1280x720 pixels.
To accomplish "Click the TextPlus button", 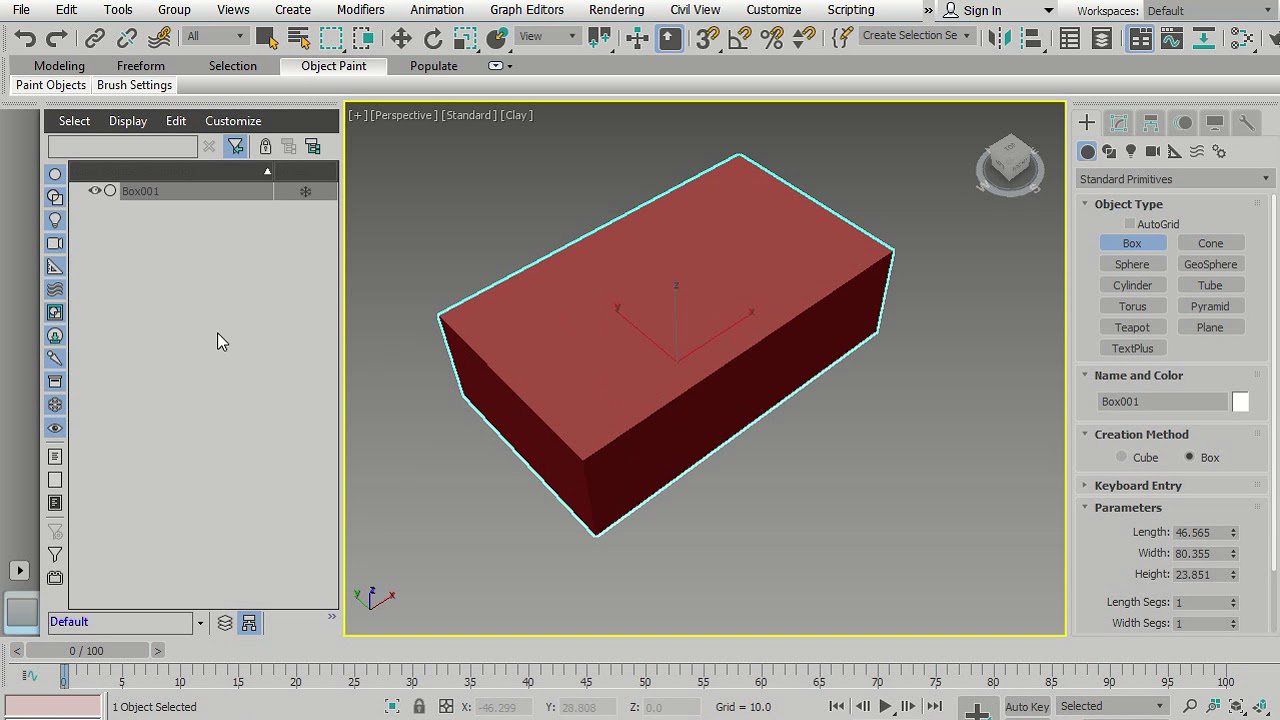I will [x=1132, y=348].
